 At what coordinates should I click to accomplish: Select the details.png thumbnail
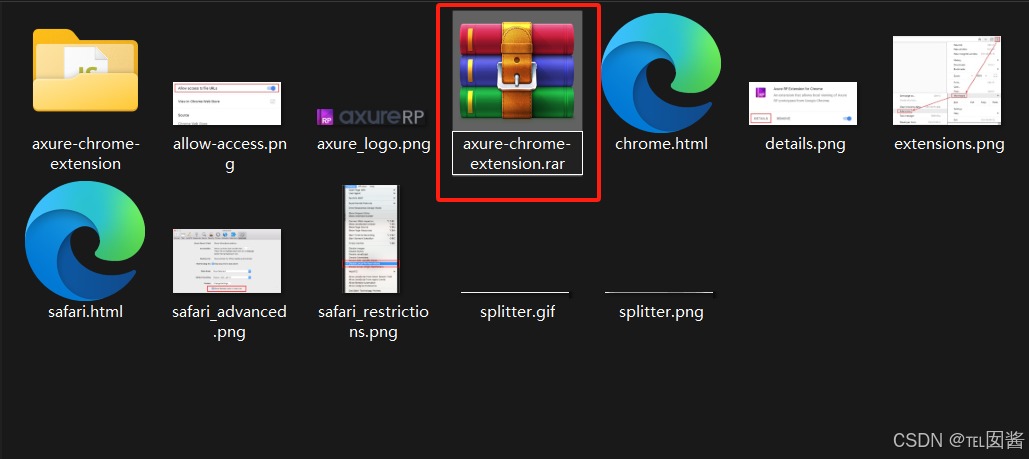pos(803,103)
